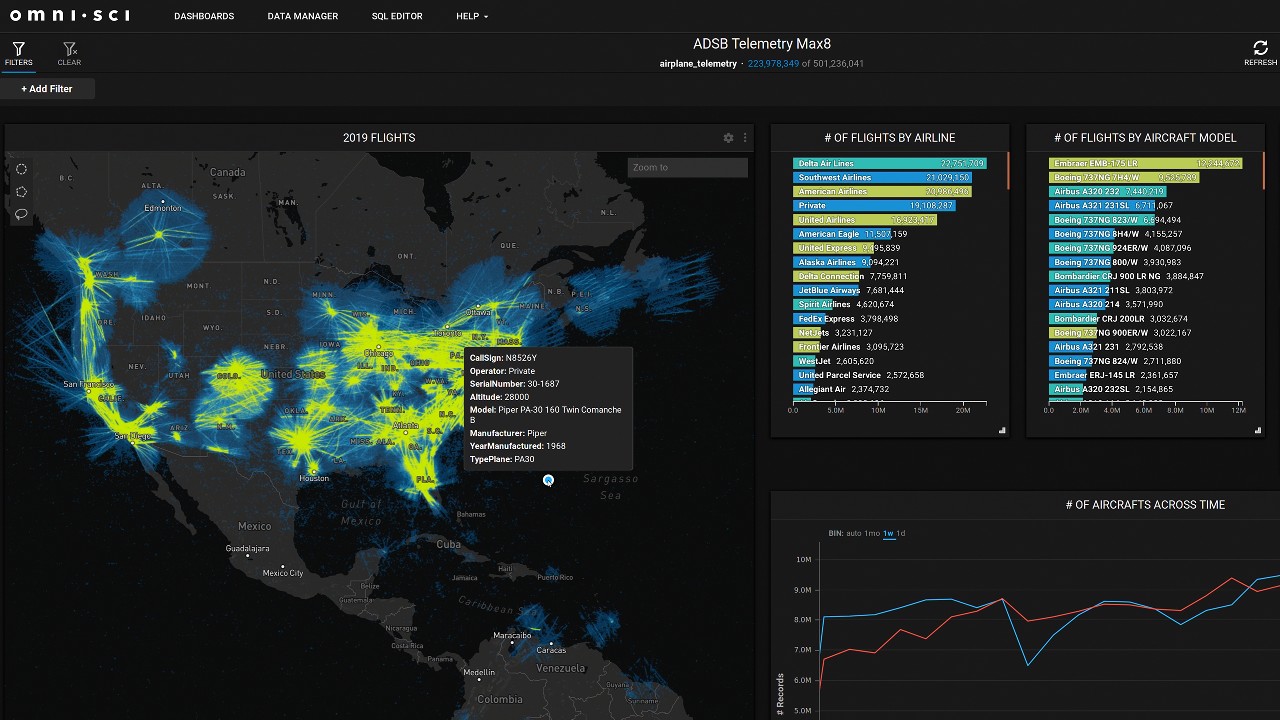Open the three-dot menu on 2019 FLIGHTS

click(746, 138)
